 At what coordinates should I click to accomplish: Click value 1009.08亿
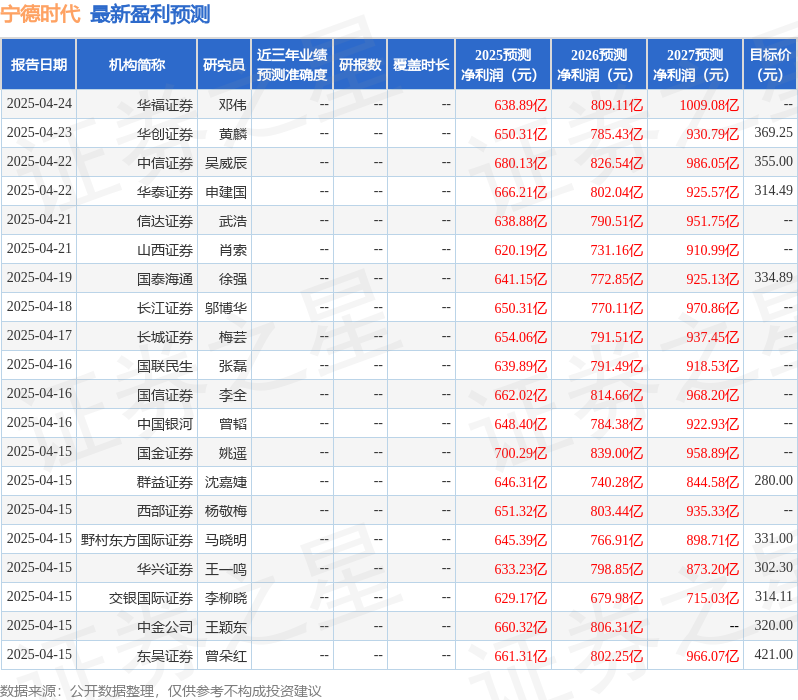point(709,105)
